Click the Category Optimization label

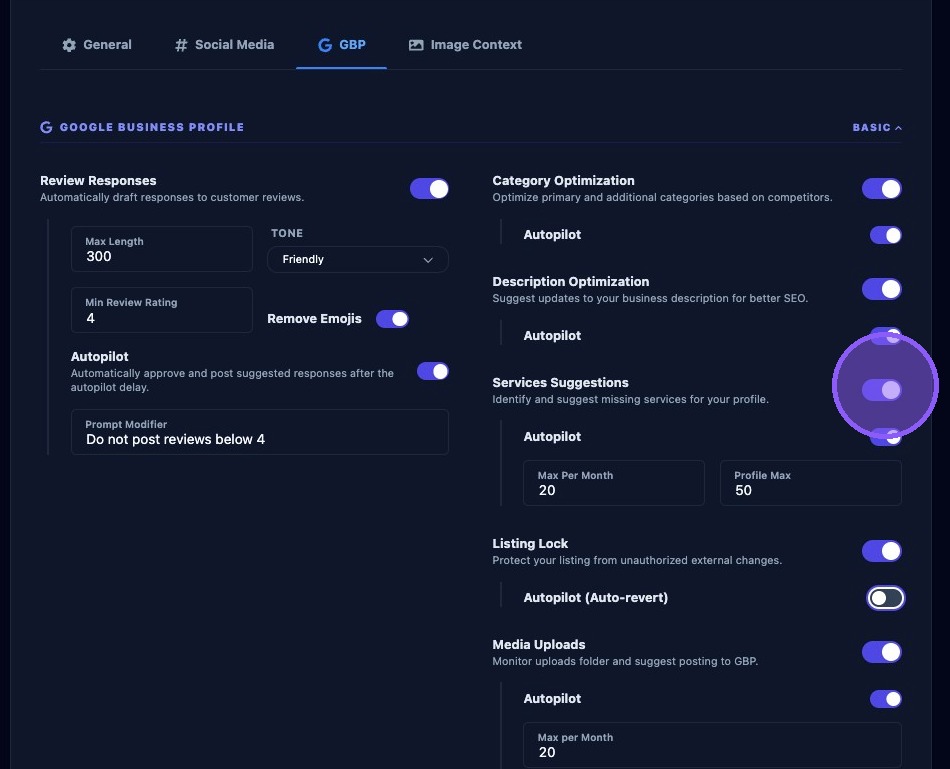point(563,181)
